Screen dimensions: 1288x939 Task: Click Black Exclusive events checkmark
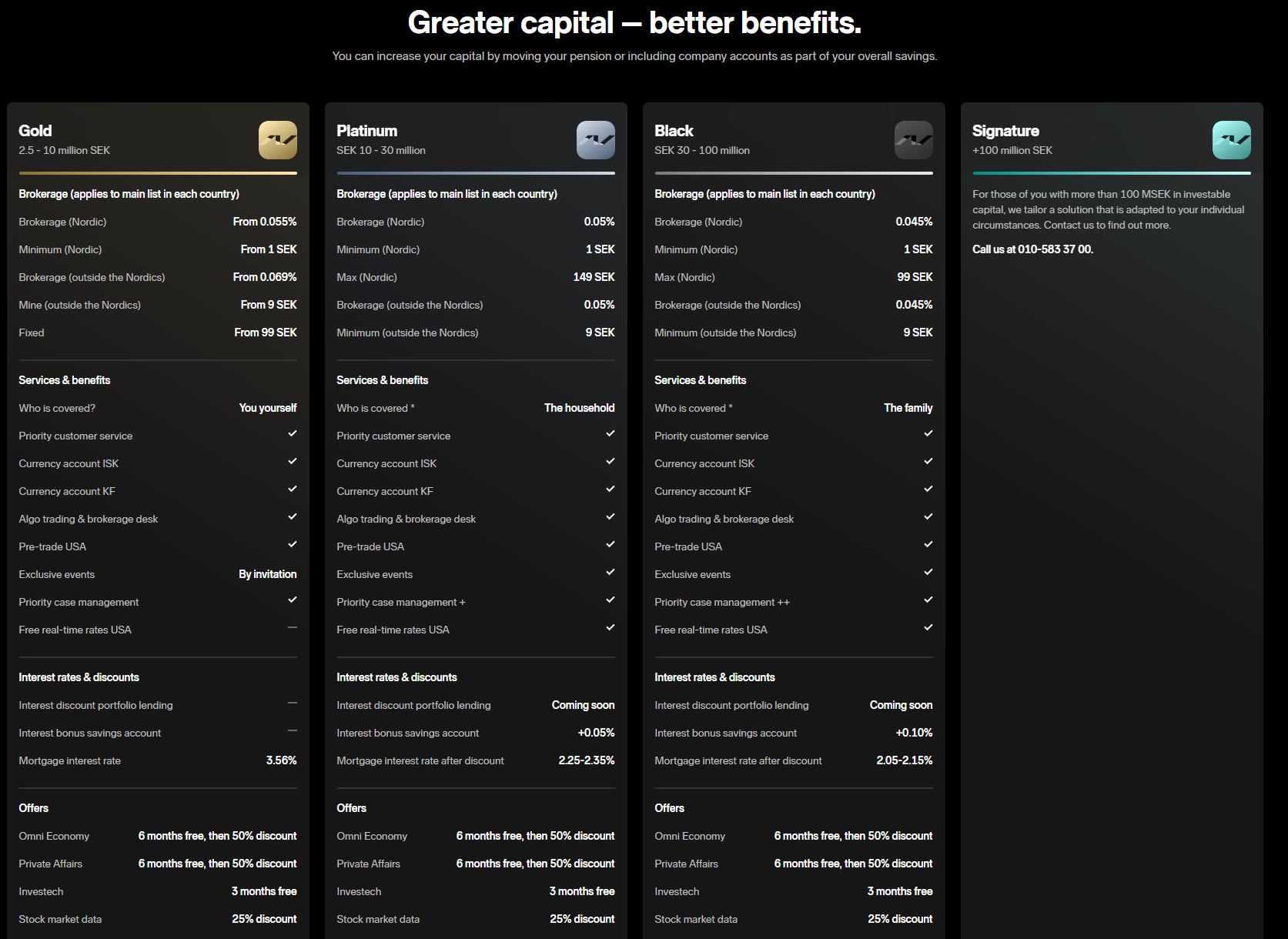928,573
